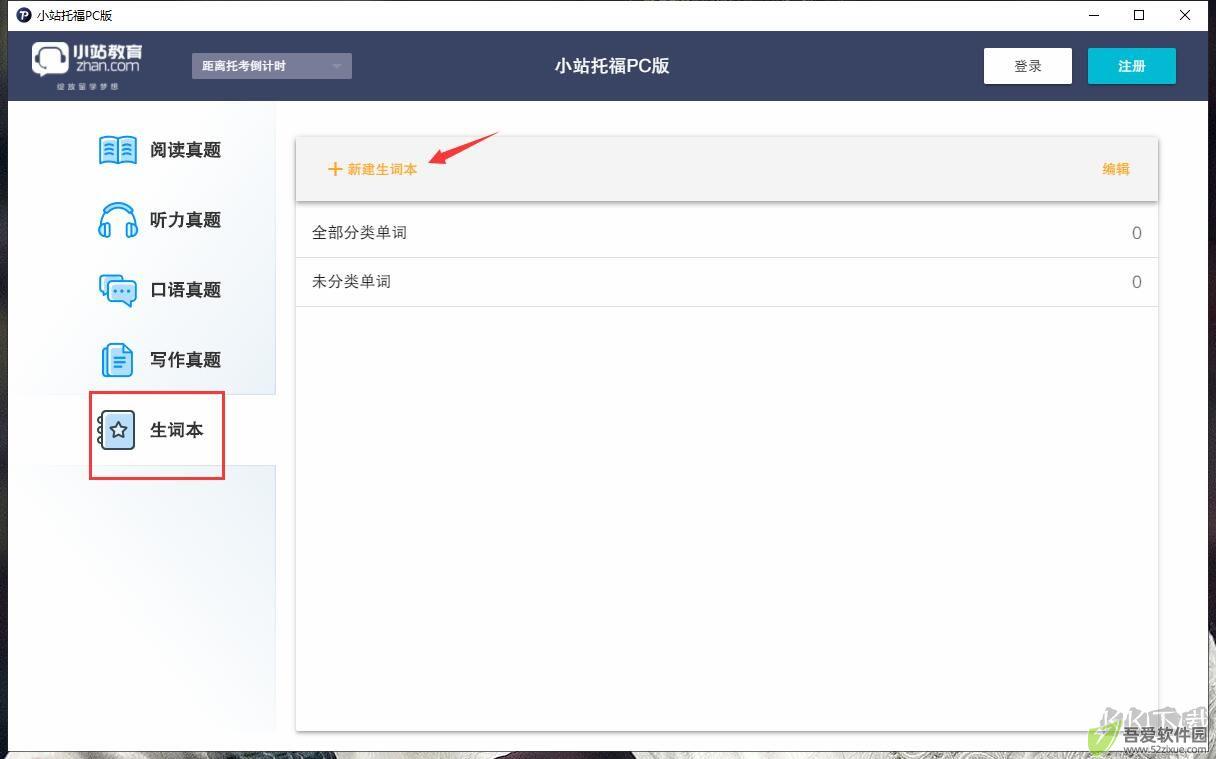The width and height of the screenshot is (1216, 759).
Task: Minimize the 小站托福PC版 window
Action: pyautogui.click(x=1093, y=15)
